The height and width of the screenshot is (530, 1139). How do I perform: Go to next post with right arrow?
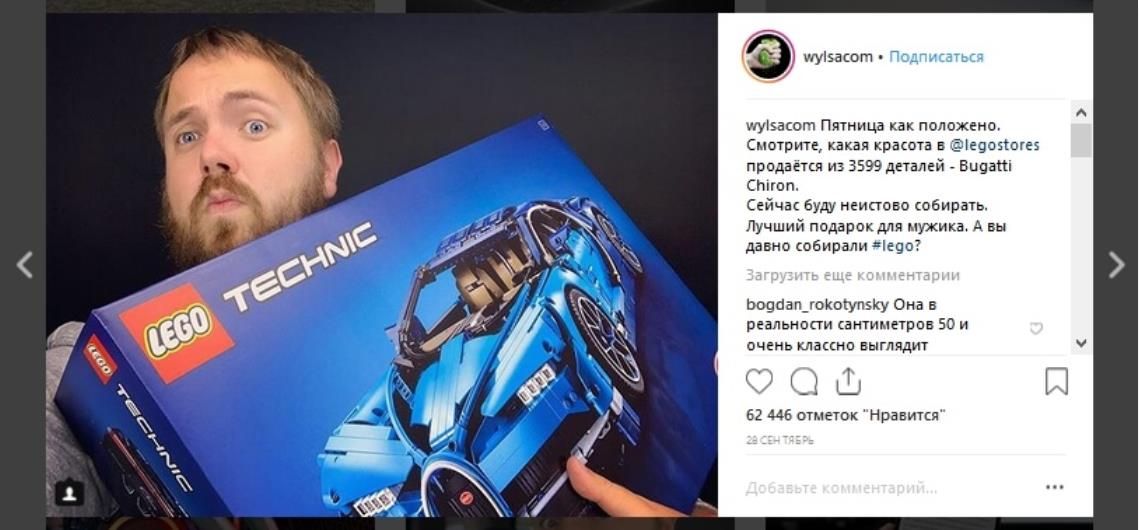[1116, 265]
